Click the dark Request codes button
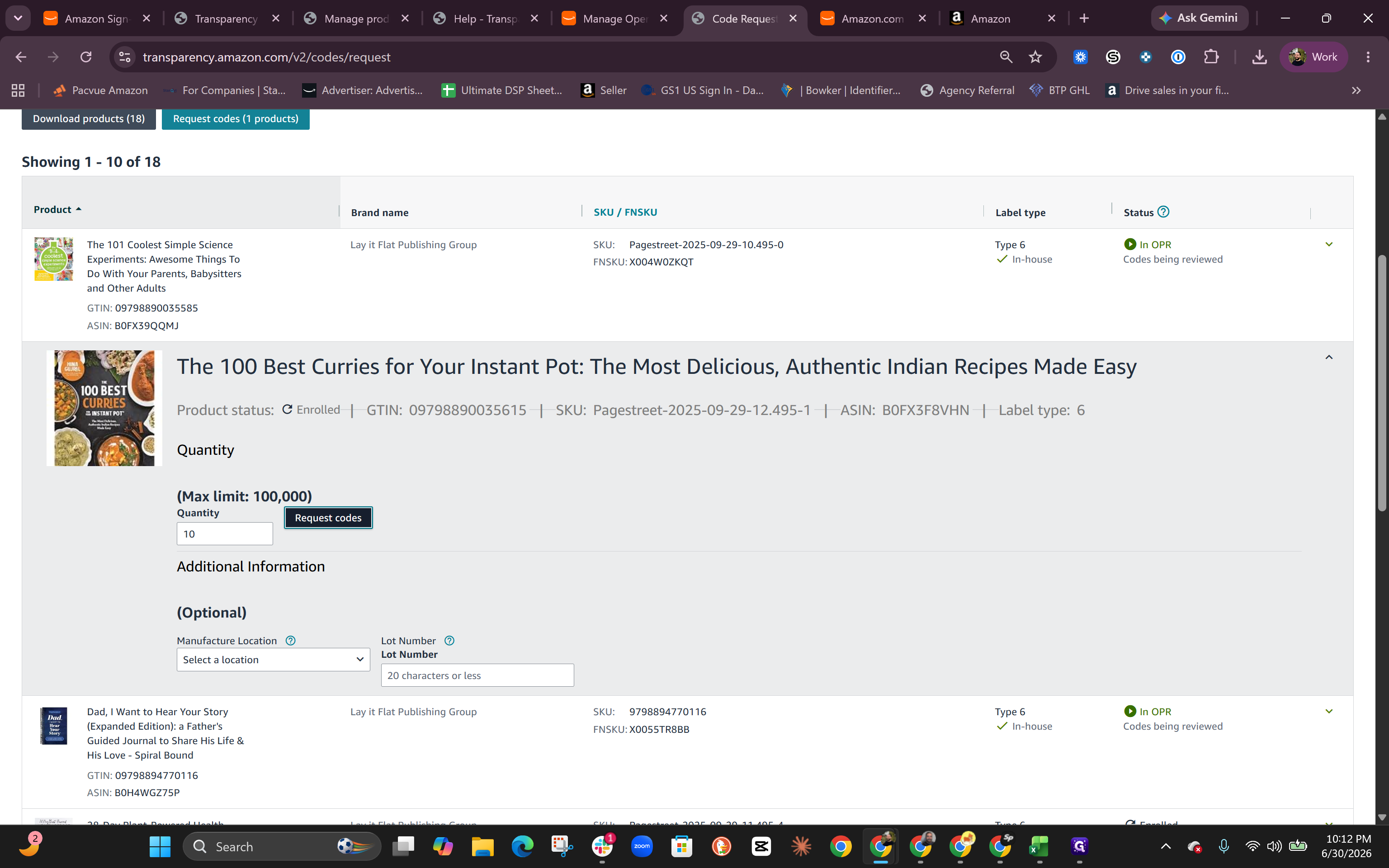Image resolution: width=1389 pixels, height=868 pixels. click(328, 517)
